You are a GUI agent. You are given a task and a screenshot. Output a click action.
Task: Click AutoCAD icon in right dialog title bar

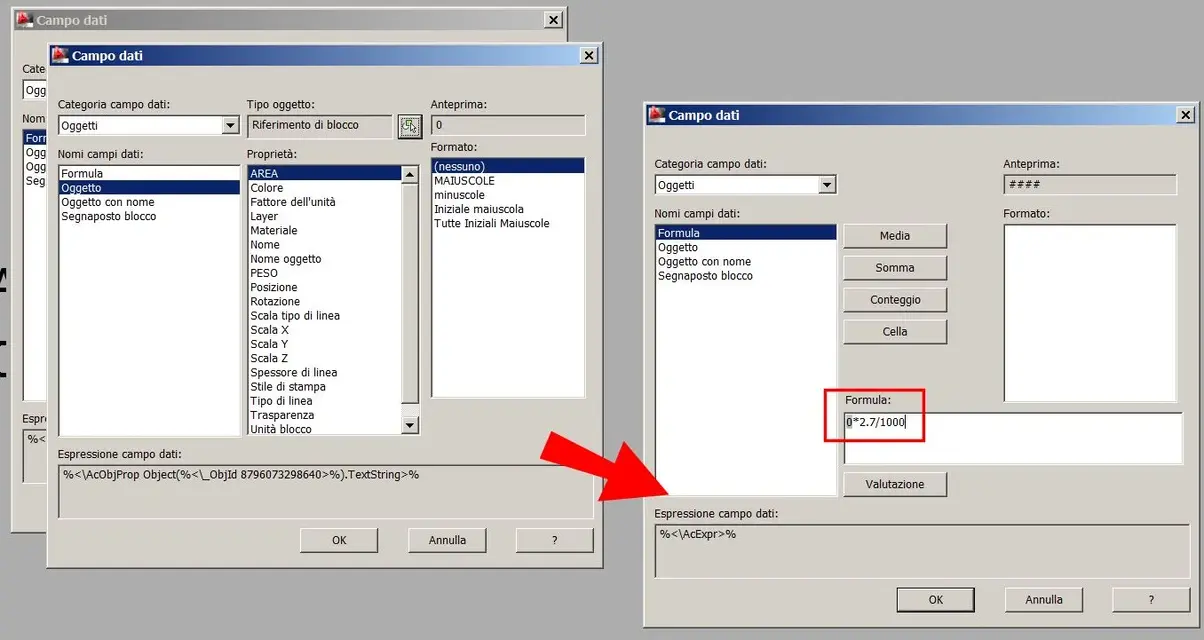pos(657,115)
